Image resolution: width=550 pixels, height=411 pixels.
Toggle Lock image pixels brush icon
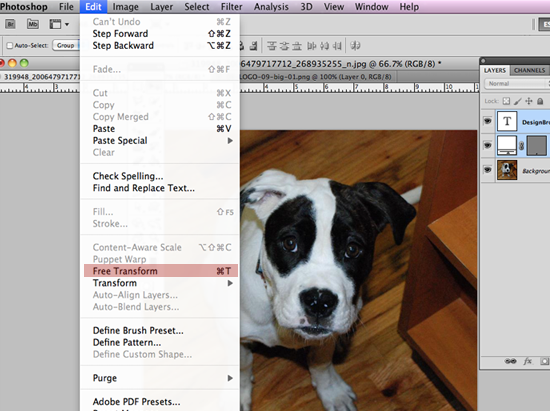click(518, 101)
